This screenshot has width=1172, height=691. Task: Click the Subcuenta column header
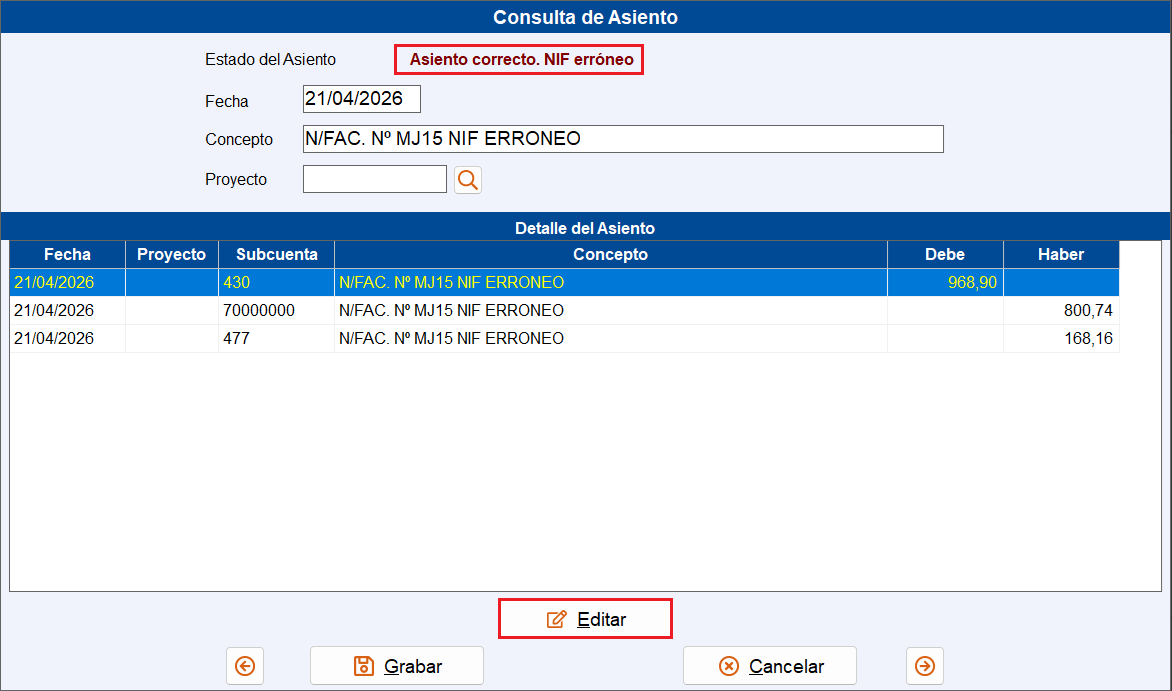[x=277, y=254]
